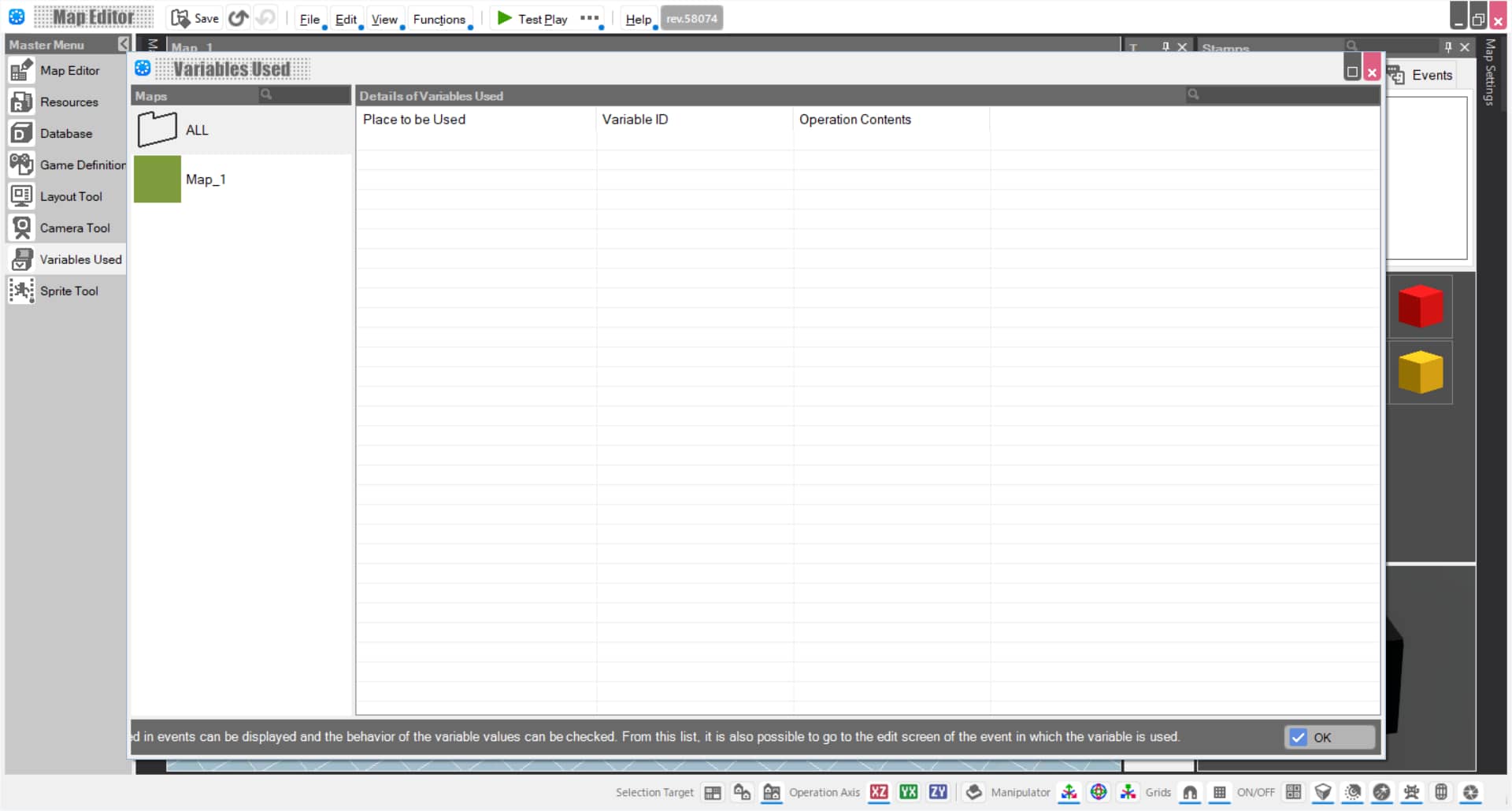This screenshot has height=811, width=1512.
Task: Select the red cube stamp
Action: [1420, 306]
